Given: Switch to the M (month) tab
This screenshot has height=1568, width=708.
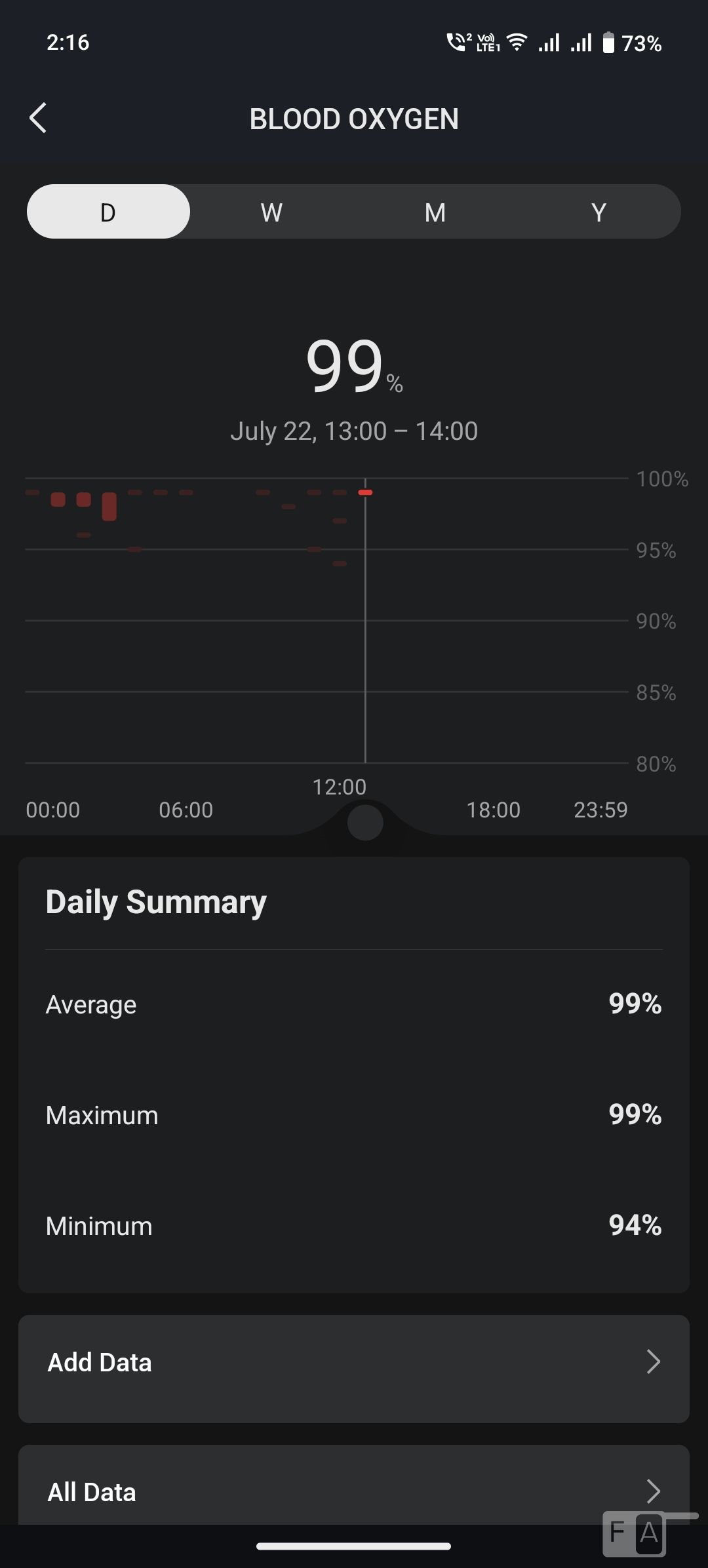Looking at the screenshot, I should click(435, 212).
